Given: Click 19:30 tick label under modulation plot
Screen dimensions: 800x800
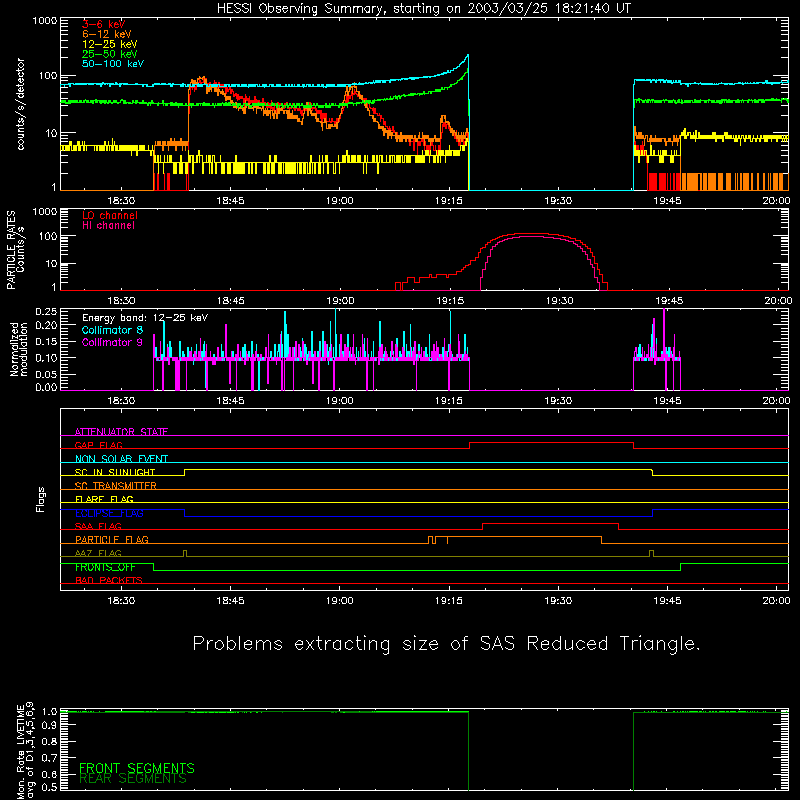Looking at the screenshot, I should click(x=558, y=401).
